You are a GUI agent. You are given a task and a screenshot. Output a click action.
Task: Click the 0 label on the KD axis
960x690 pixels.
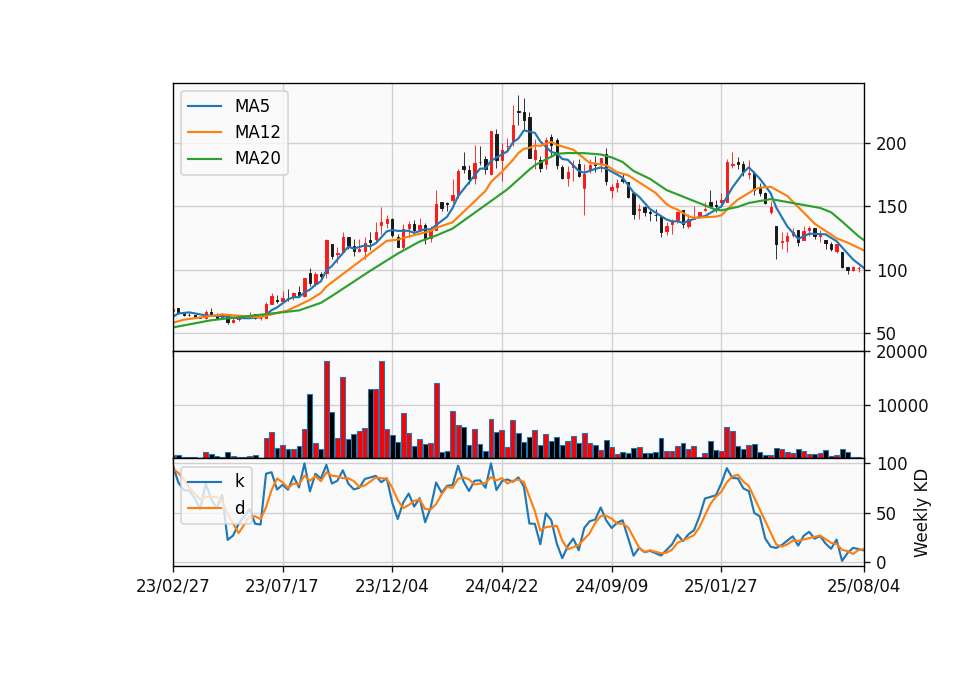[x=882, y=562]
